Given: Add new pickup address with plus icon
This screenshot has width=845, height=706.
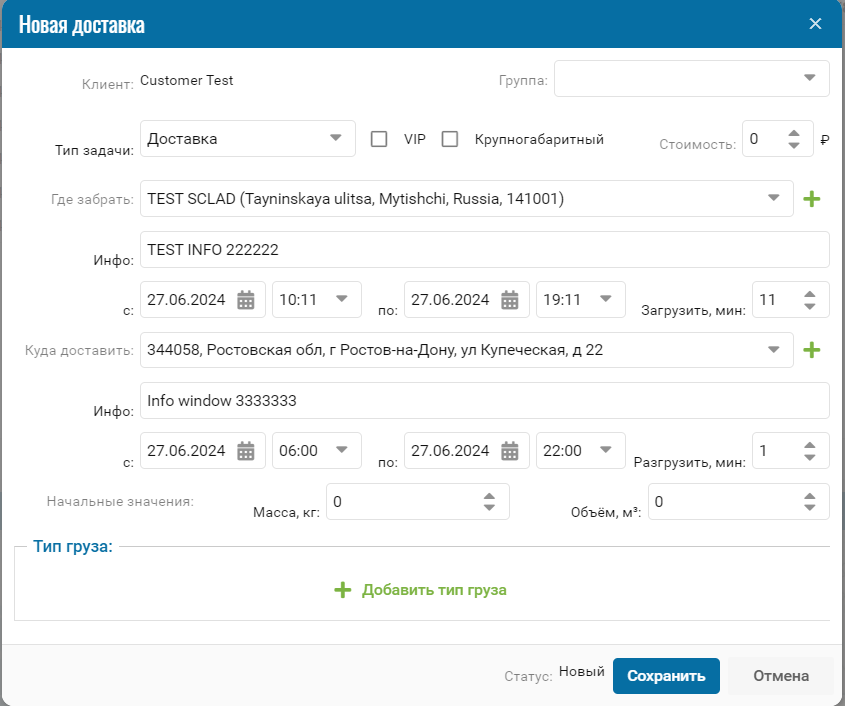Looking at the screenshot, I should click(812, 199).
